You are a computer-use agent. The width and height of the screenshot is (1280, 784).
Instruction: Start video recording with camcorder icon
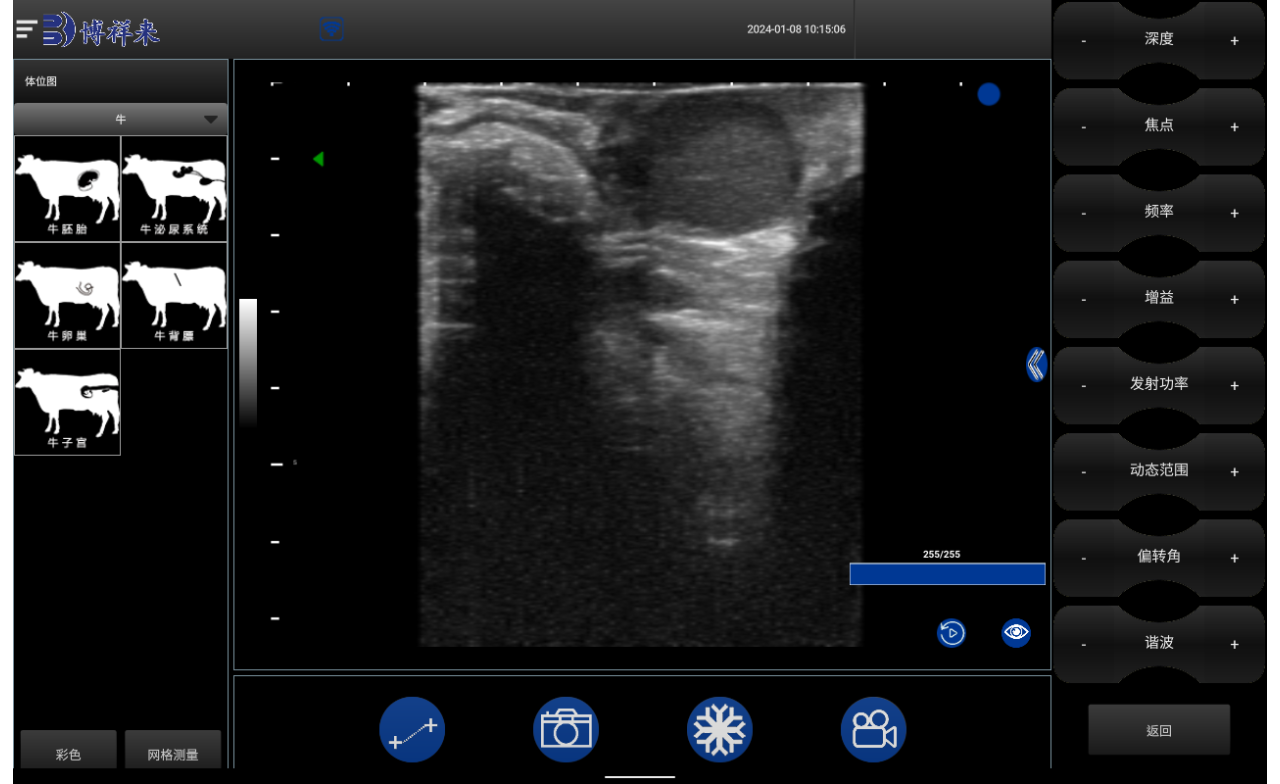click(873, 730)
